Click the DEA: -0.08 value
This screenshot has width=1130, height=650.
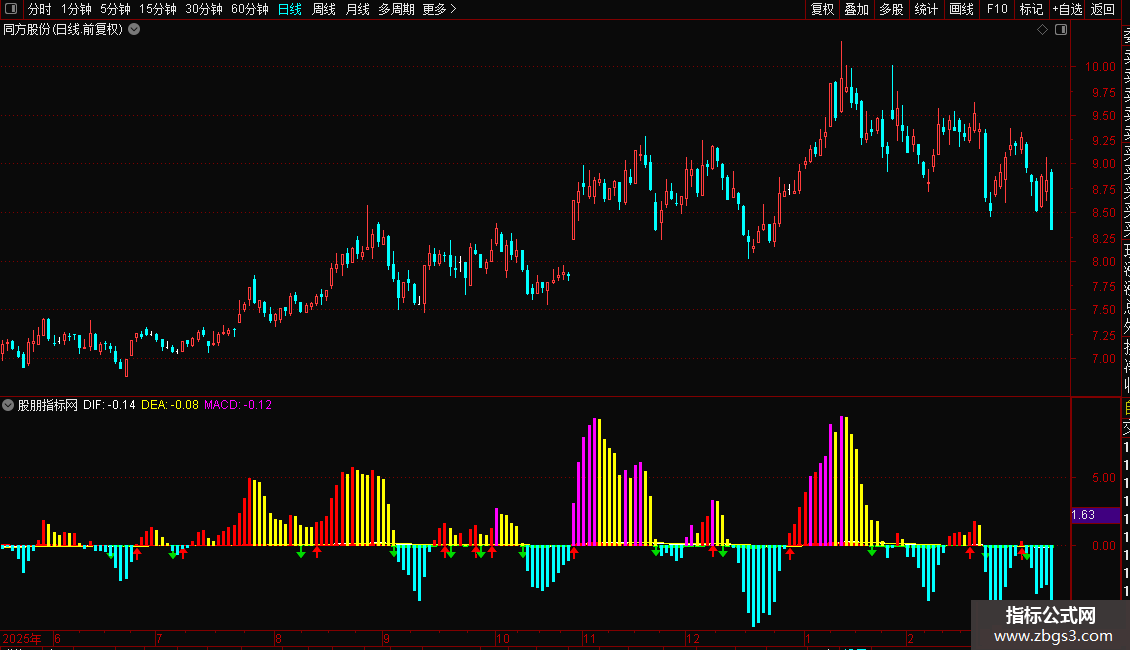coord(169,405)
